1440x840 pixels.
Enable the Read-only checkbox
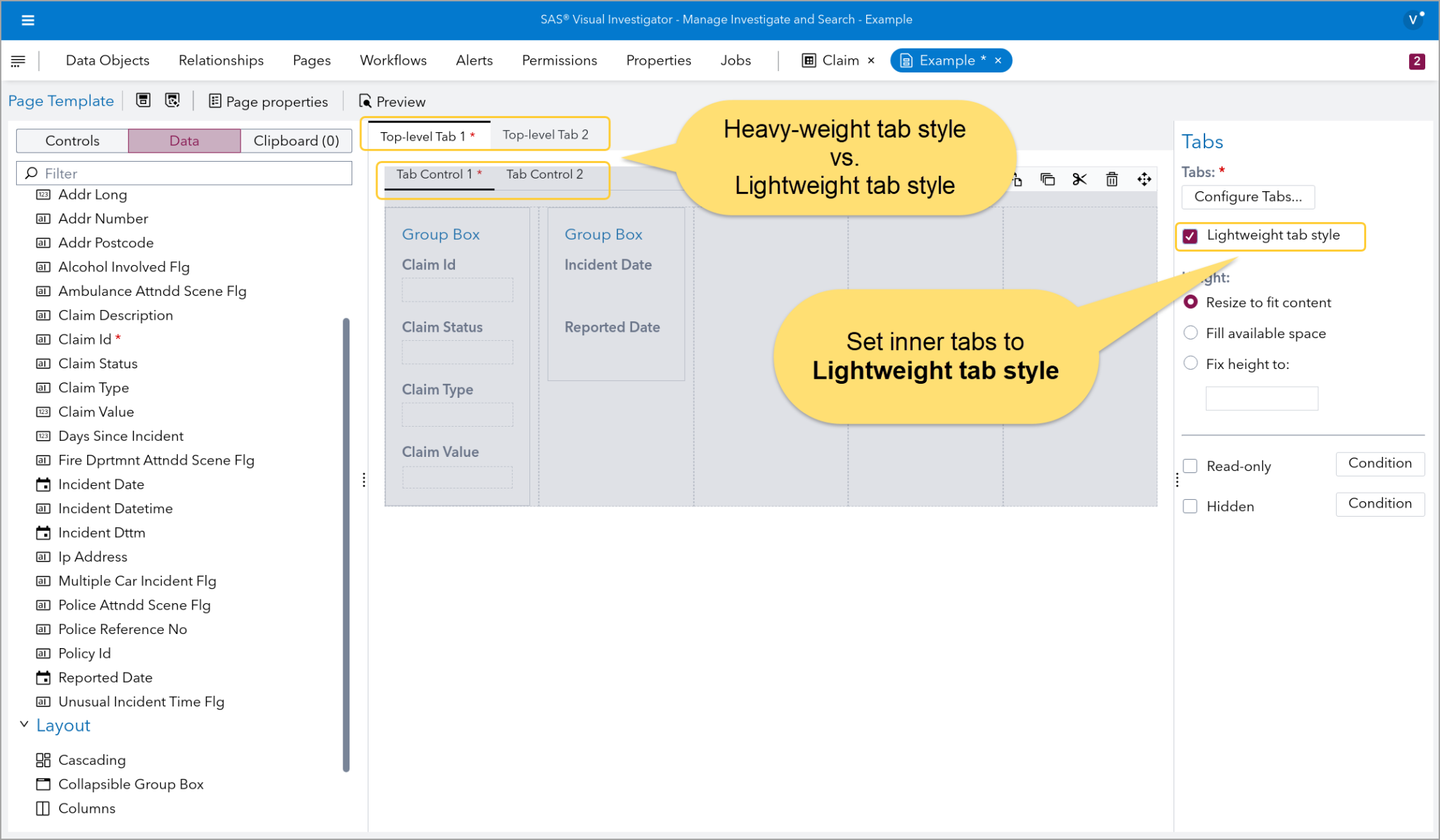(1190, 466)
